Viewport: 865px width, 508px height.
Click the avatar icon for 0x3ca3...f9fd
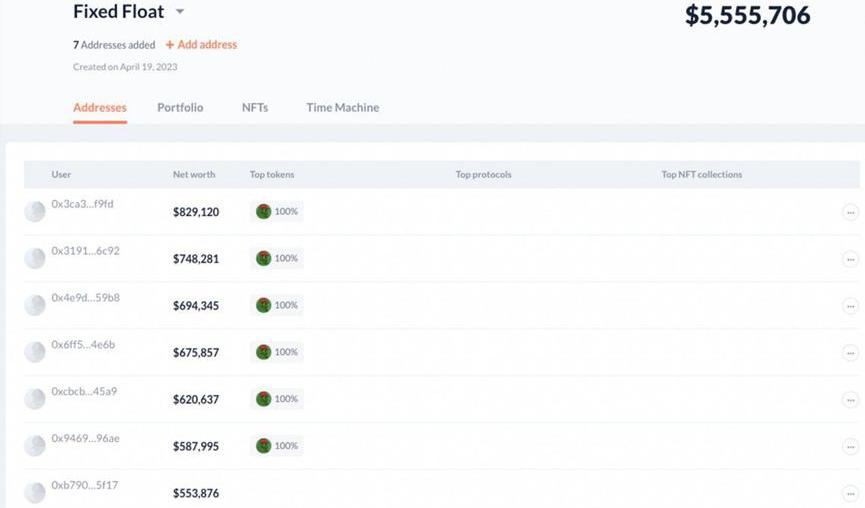point(35,211)
